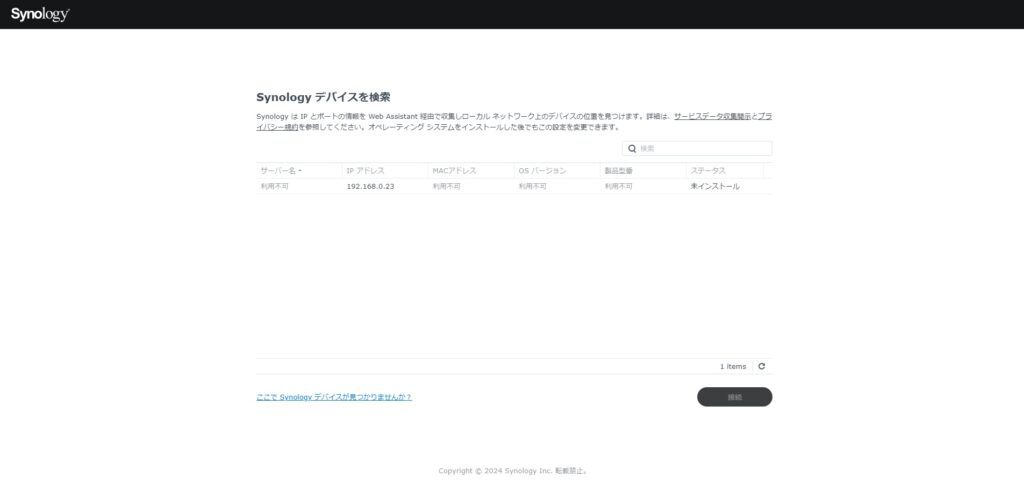Click 利用不可 under OS バージョン column
The image size is (1024, 484).
(532, 186)
